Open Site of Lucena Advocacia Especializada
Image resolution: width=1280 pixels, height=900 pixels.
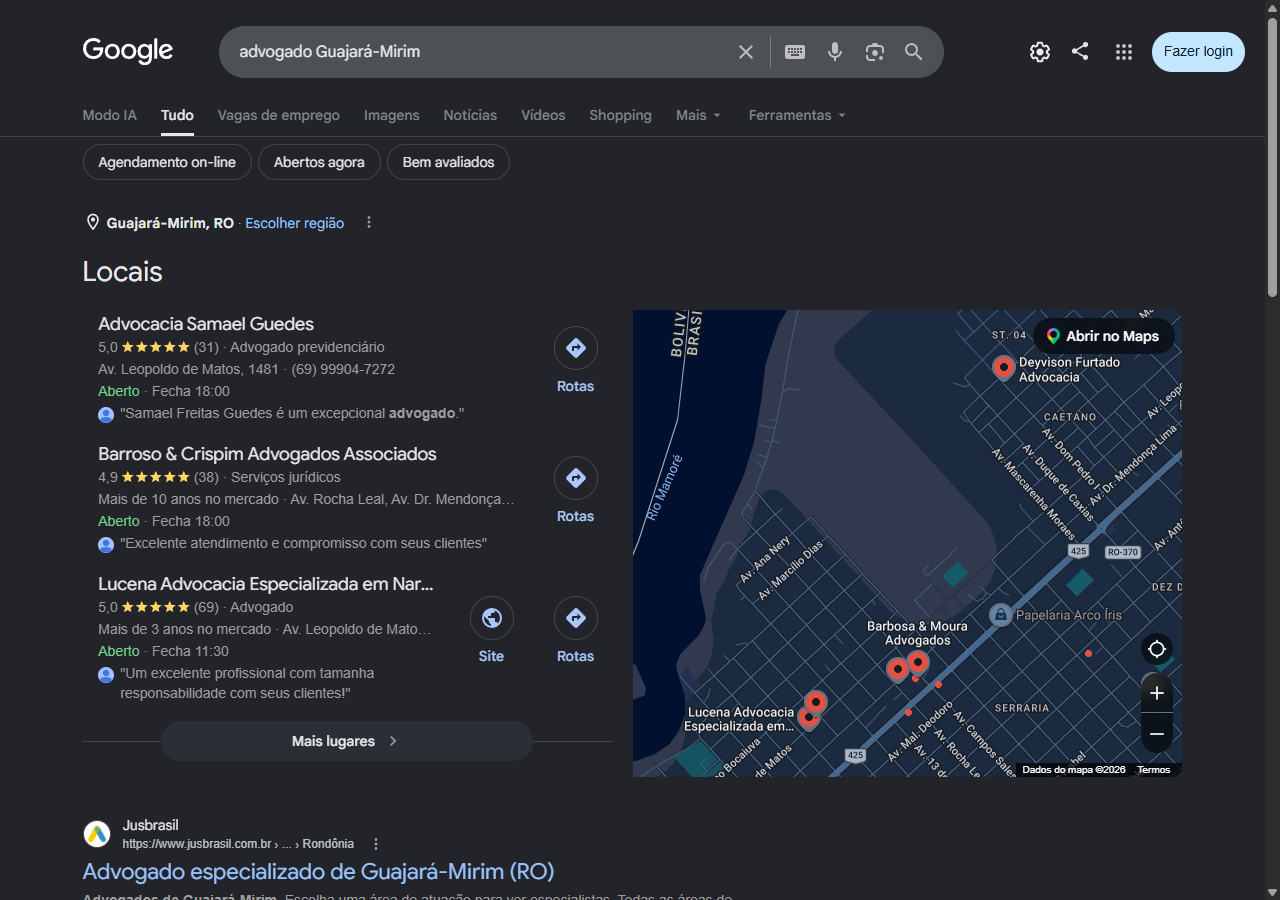pos(491,631)
